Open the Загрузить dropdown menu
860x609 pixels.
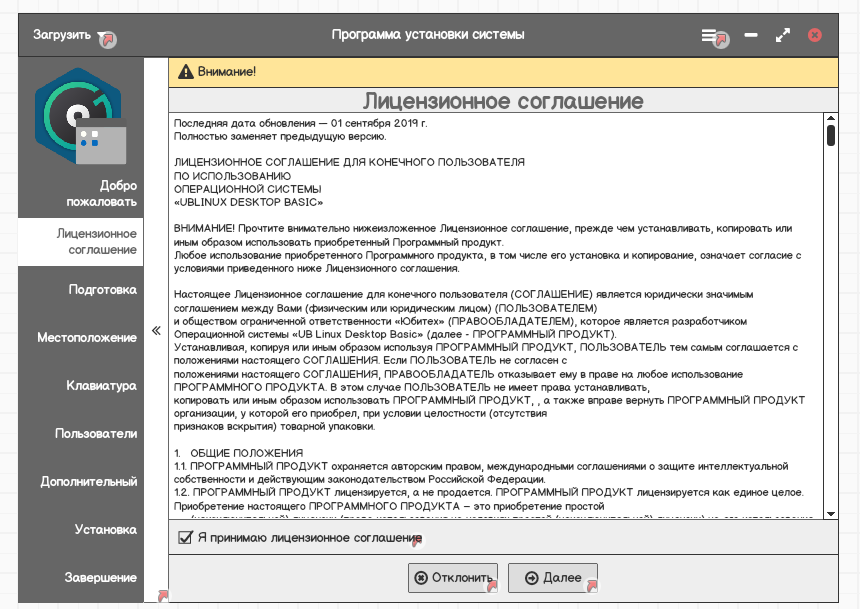coord(67,35)
